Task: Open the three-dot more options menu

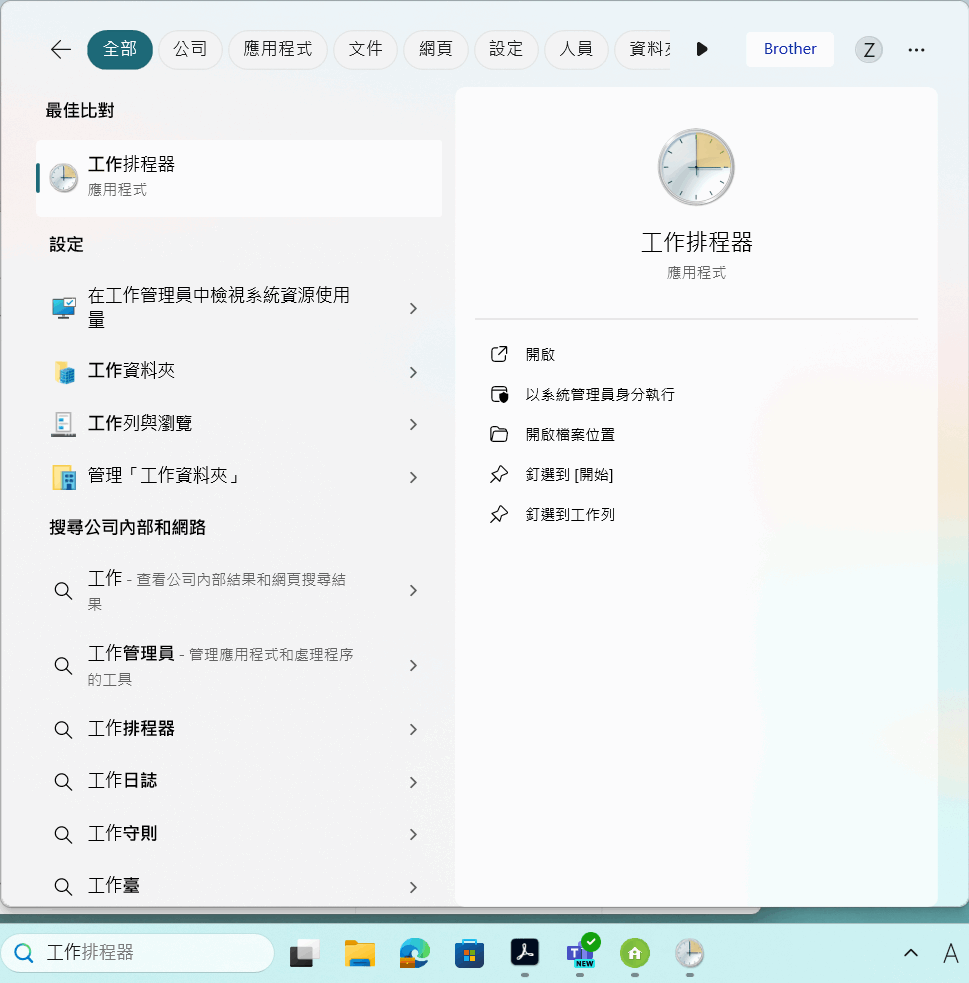Action: (x=916, y=50)
